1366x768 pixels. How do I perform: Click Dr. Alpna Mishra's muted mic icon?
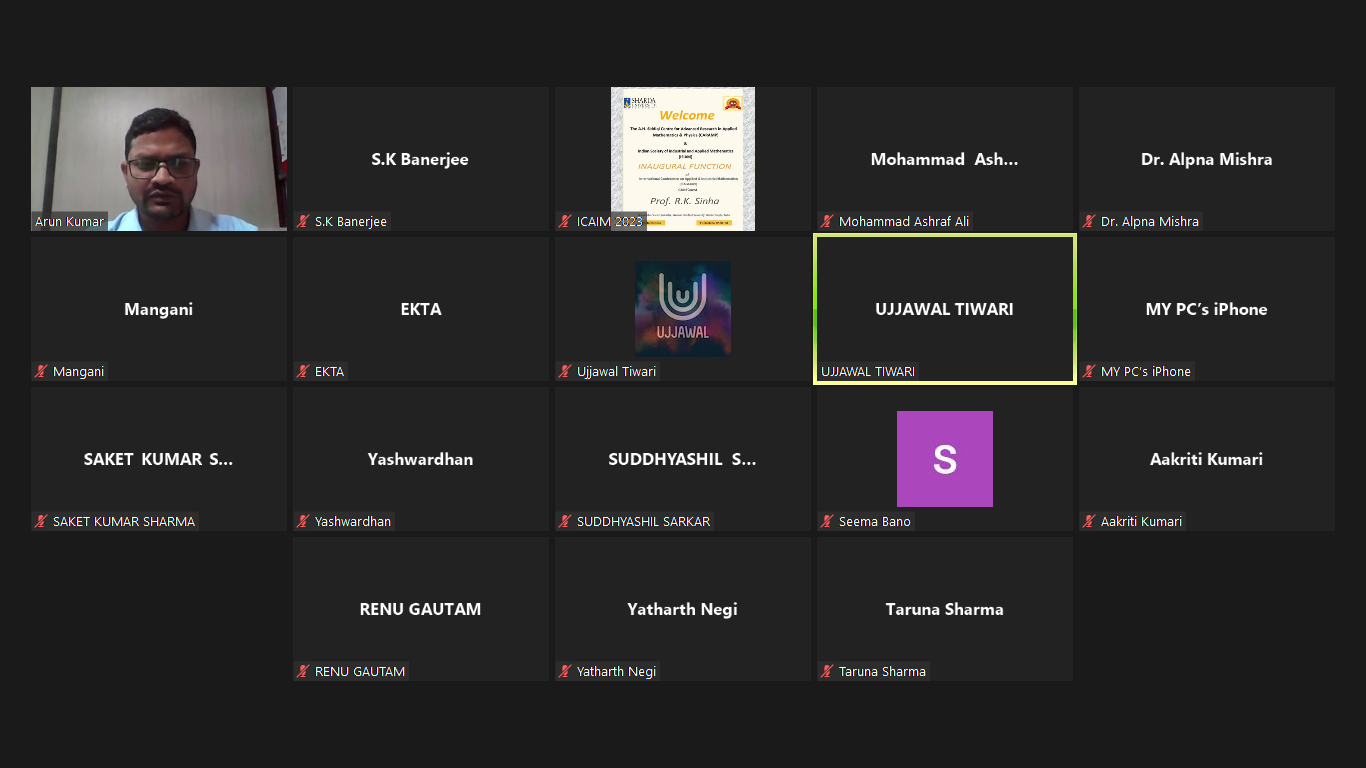click(x=1089, y=221)
